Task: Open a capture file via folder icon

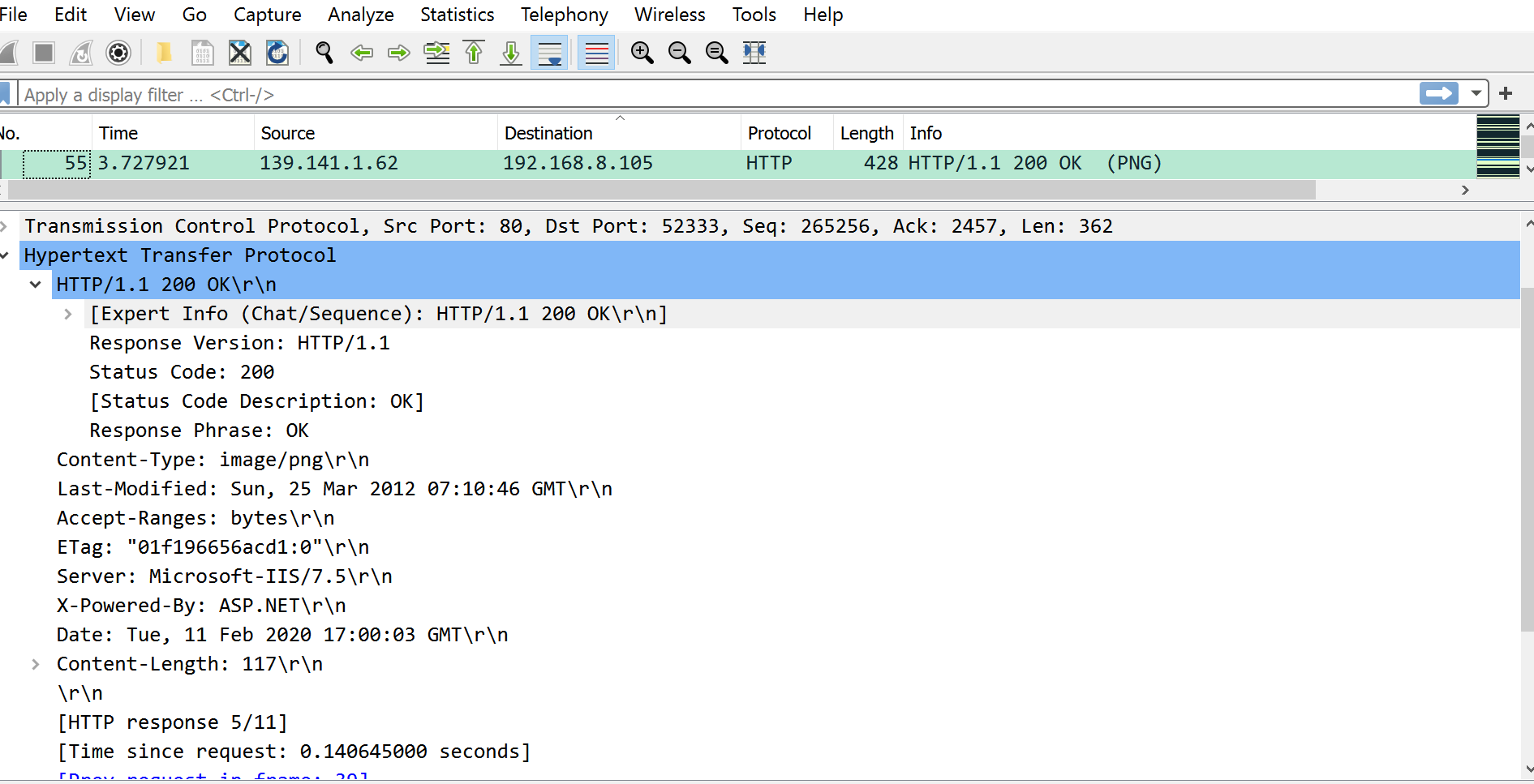Action: 165,53
